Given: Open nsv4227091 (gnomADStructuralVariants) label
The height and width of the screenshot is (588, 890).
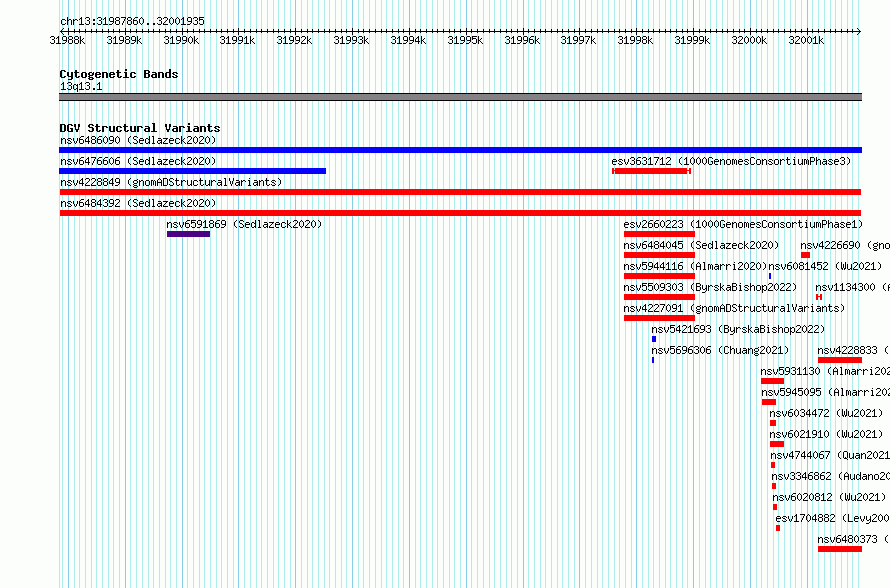Looking at the screenshot, I should coord(734,308).
